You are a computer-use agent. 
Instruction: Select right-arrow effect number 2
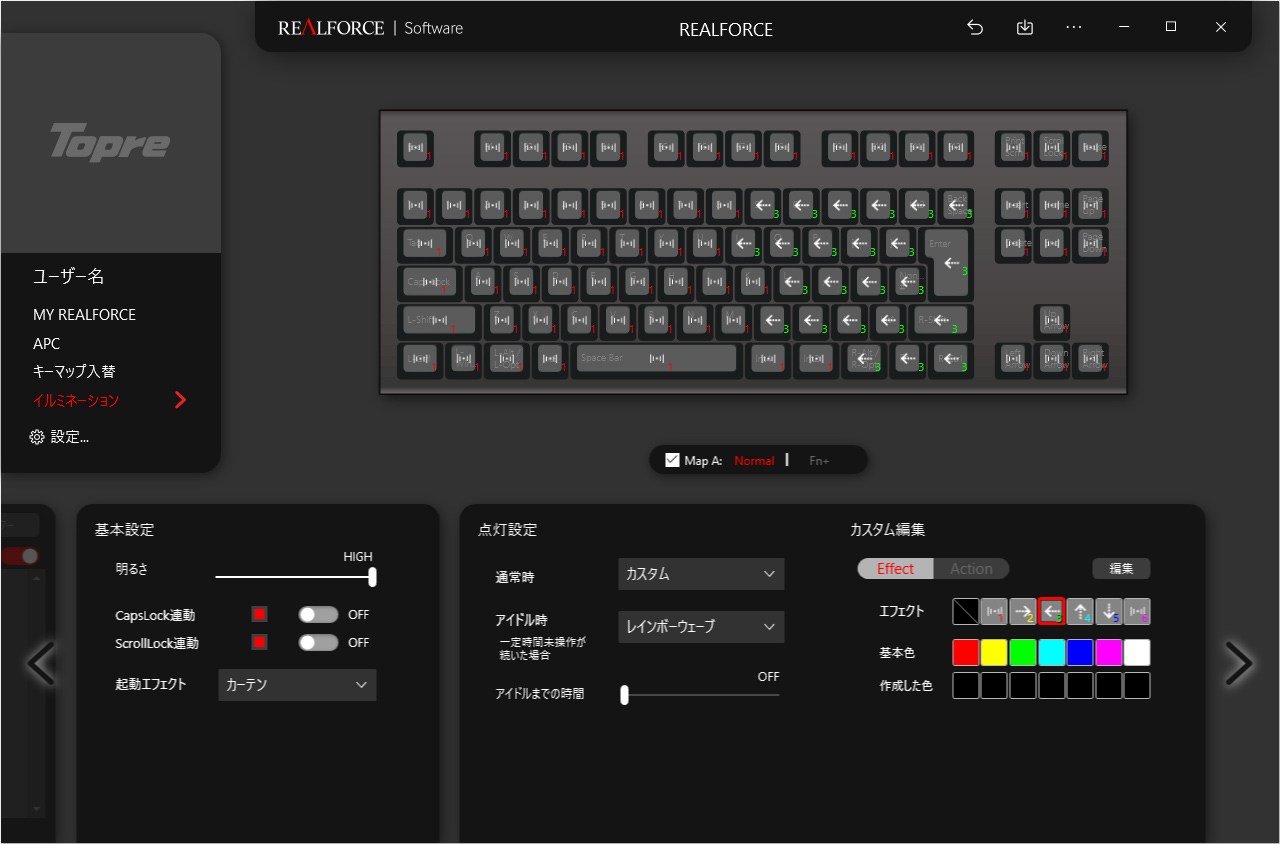tap(1023, 611)
